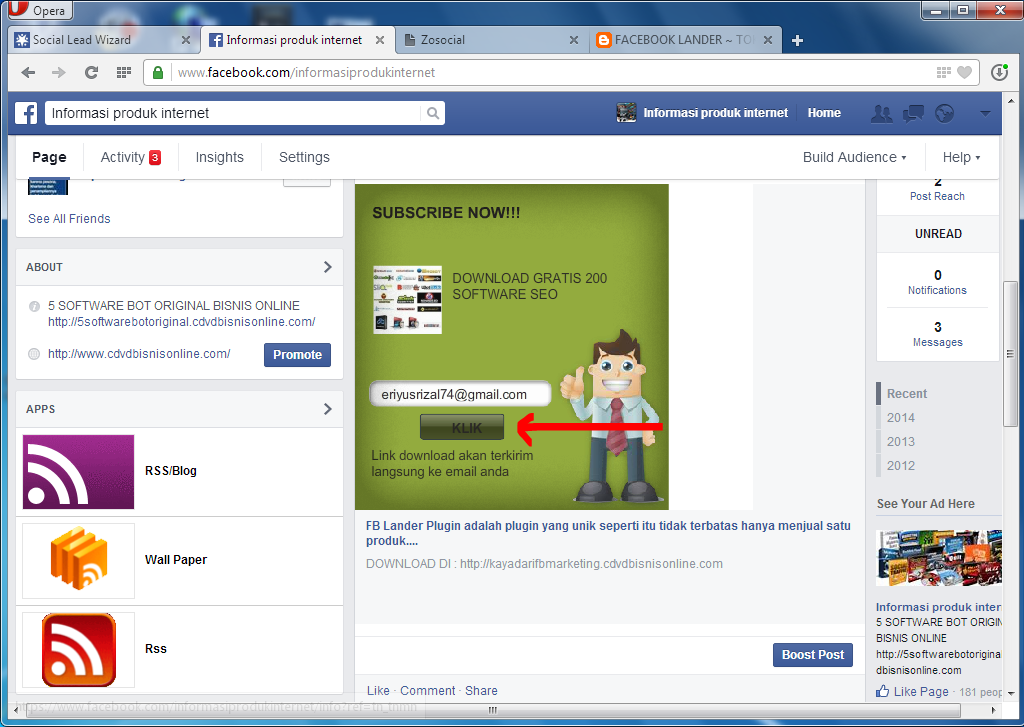The width and height of the screenshot is (1024, 727).
Task: Open the Settings tab
Action: [x=304, y=157]
